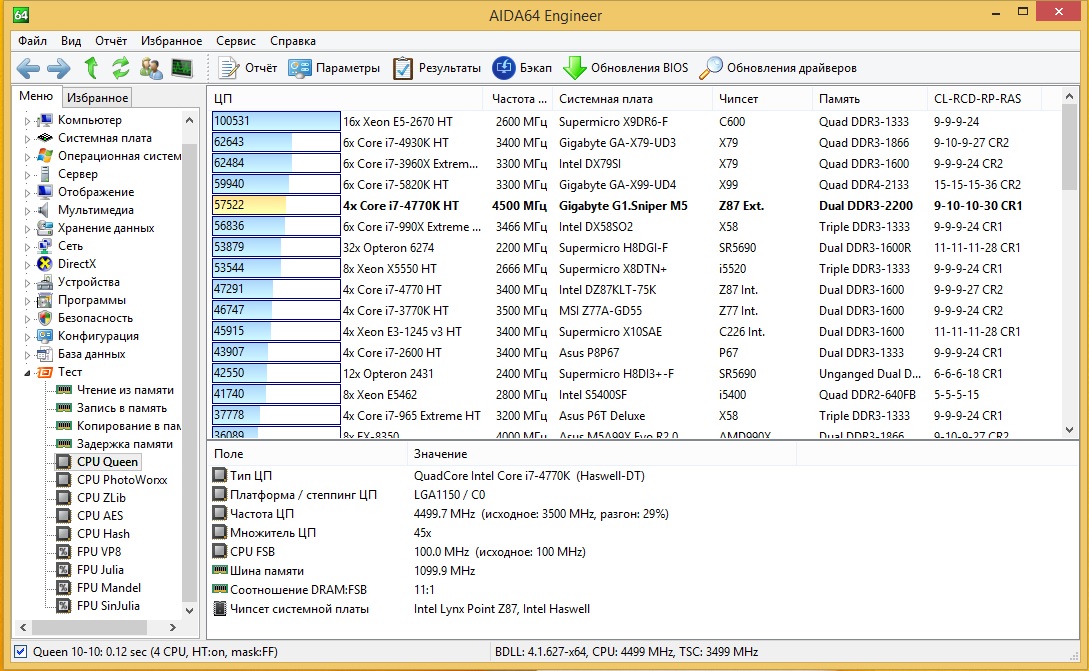Click the green Up arrow icon
Image resolution: width=1089 pixels, height=671 pixels.
91,67
